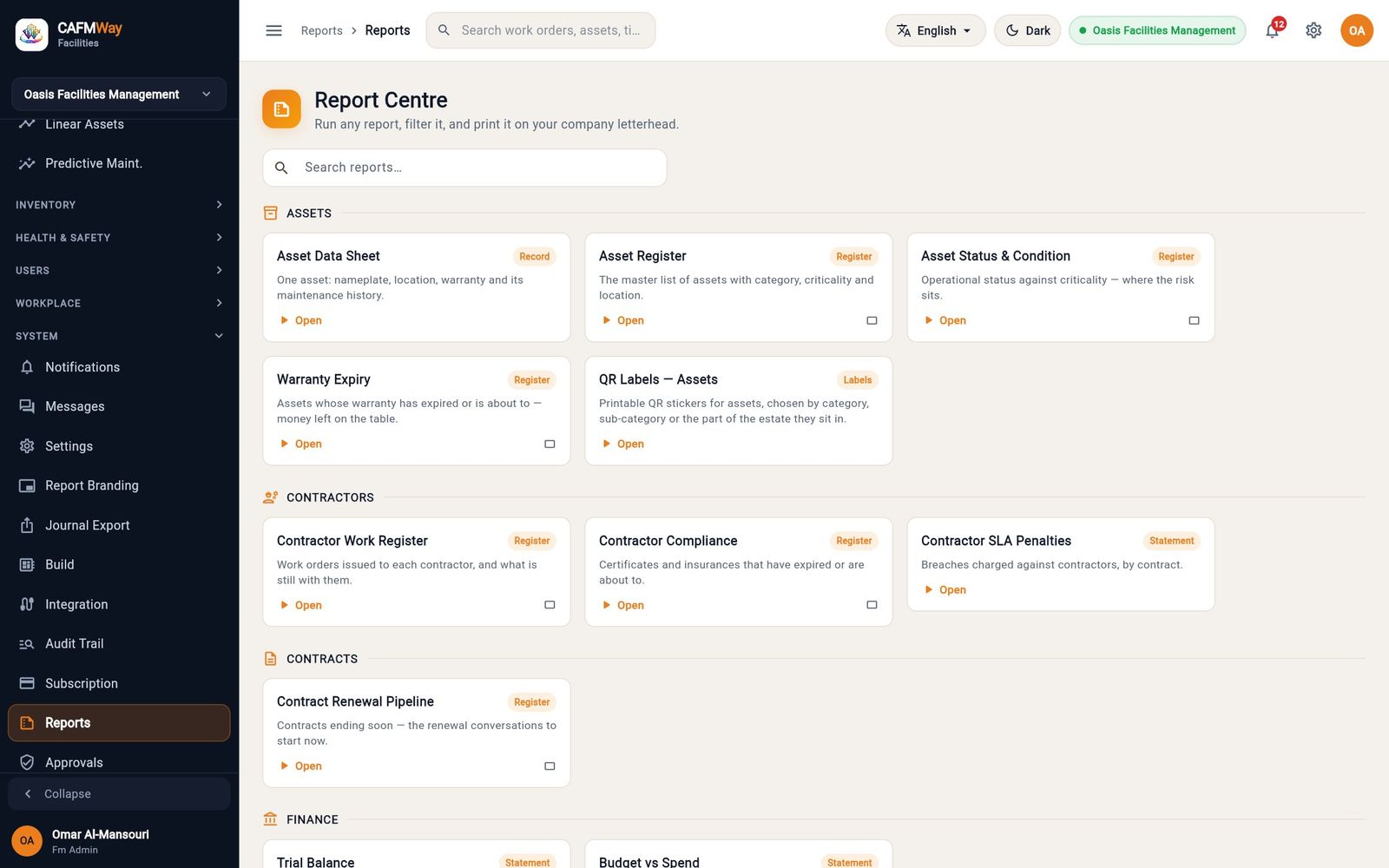Open the Asset Register report
This screenshot has height=868, width=1389.
coord(622,320)
